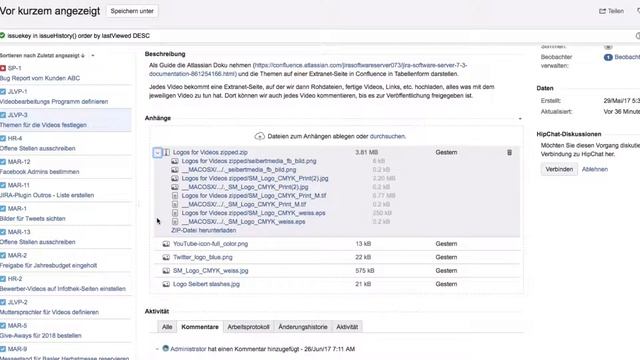Click the zip archive icon beside Logos for Videos zipped.zip
Image resolution: width=640 pixels, height=360 pixels.
pyautogui.click(x=167, y=152)
